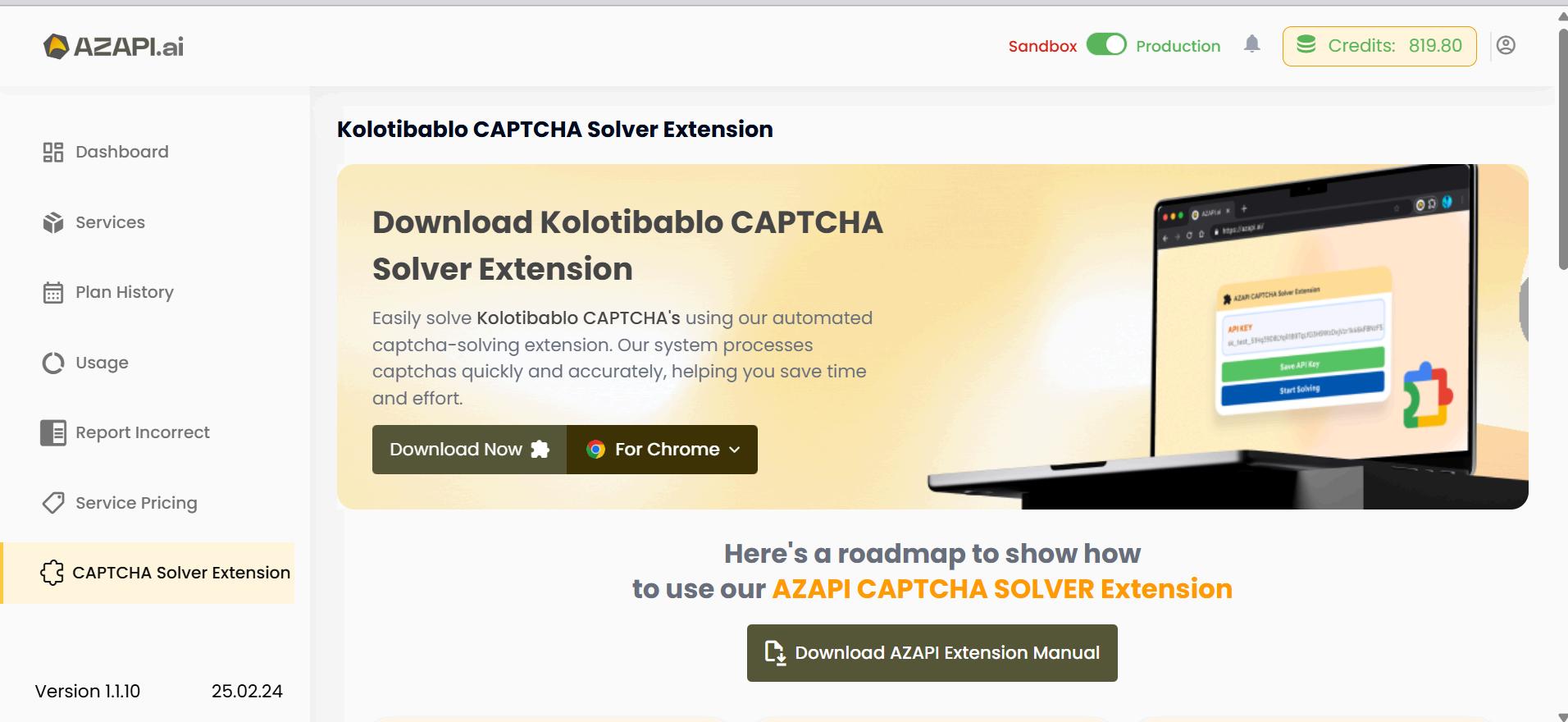Click the Production label
1568x722 pixels.
pyautogui.click(x=1178, y=46)
